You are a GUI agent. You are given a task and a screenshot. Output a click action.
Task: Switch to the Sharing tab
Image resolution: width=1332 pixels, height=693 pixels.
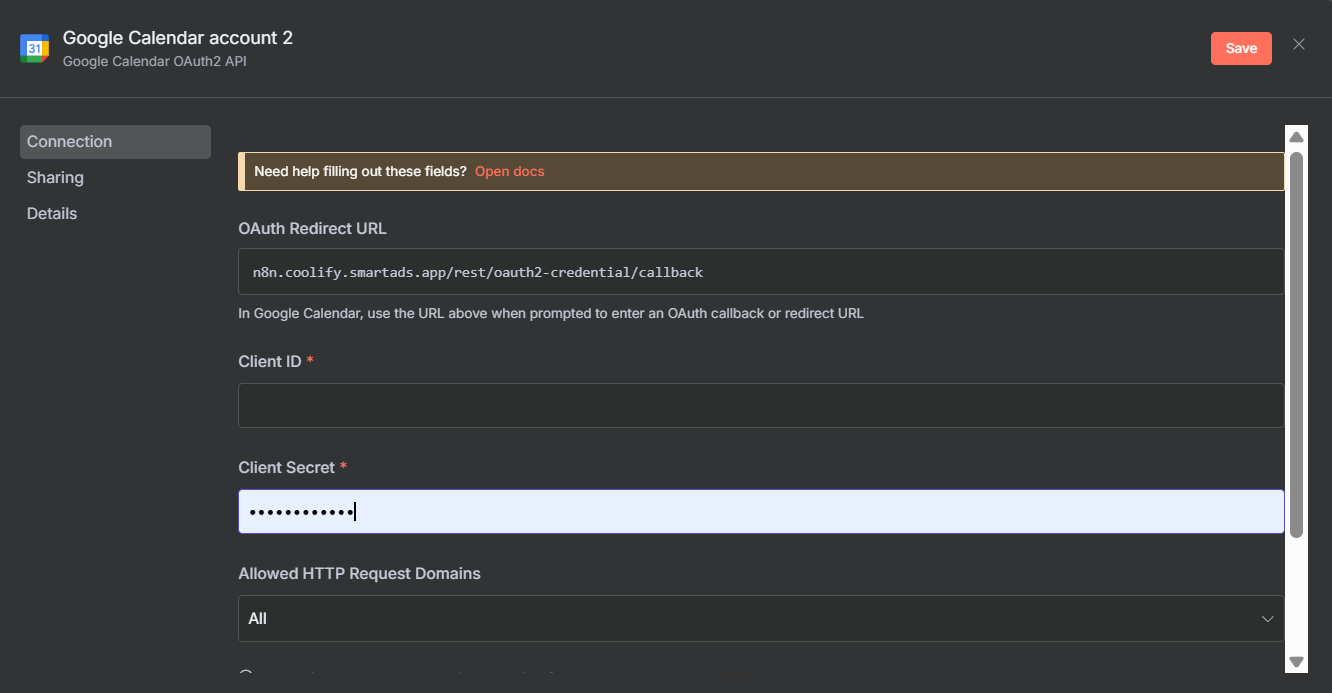(56, 178)
